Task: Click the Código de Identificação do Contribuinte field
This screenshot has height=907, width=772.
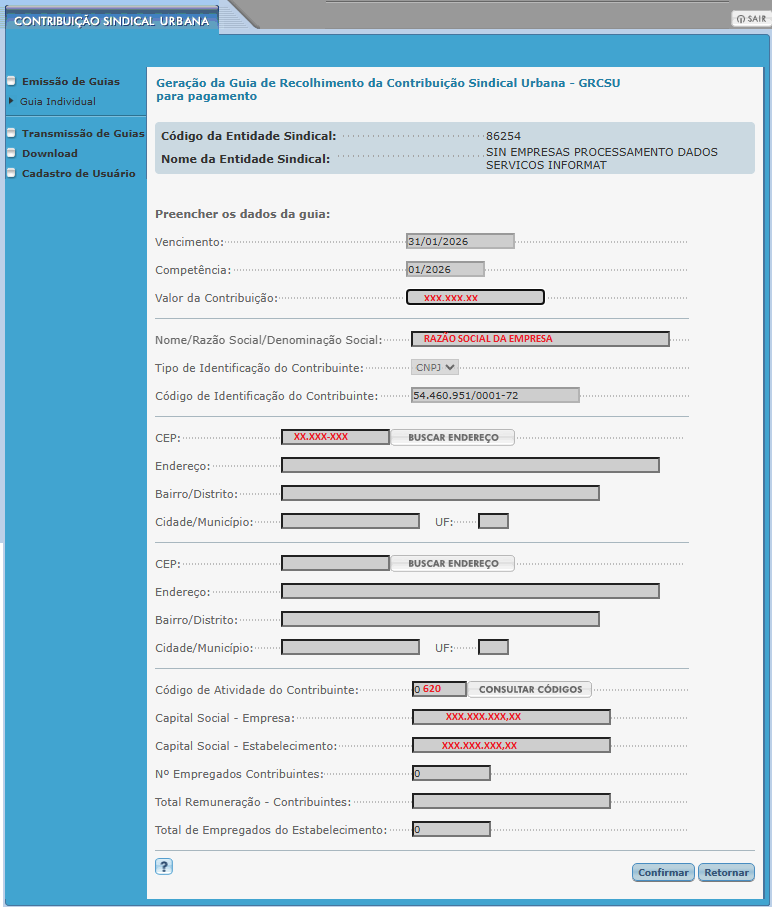Action: pos(495,395)
